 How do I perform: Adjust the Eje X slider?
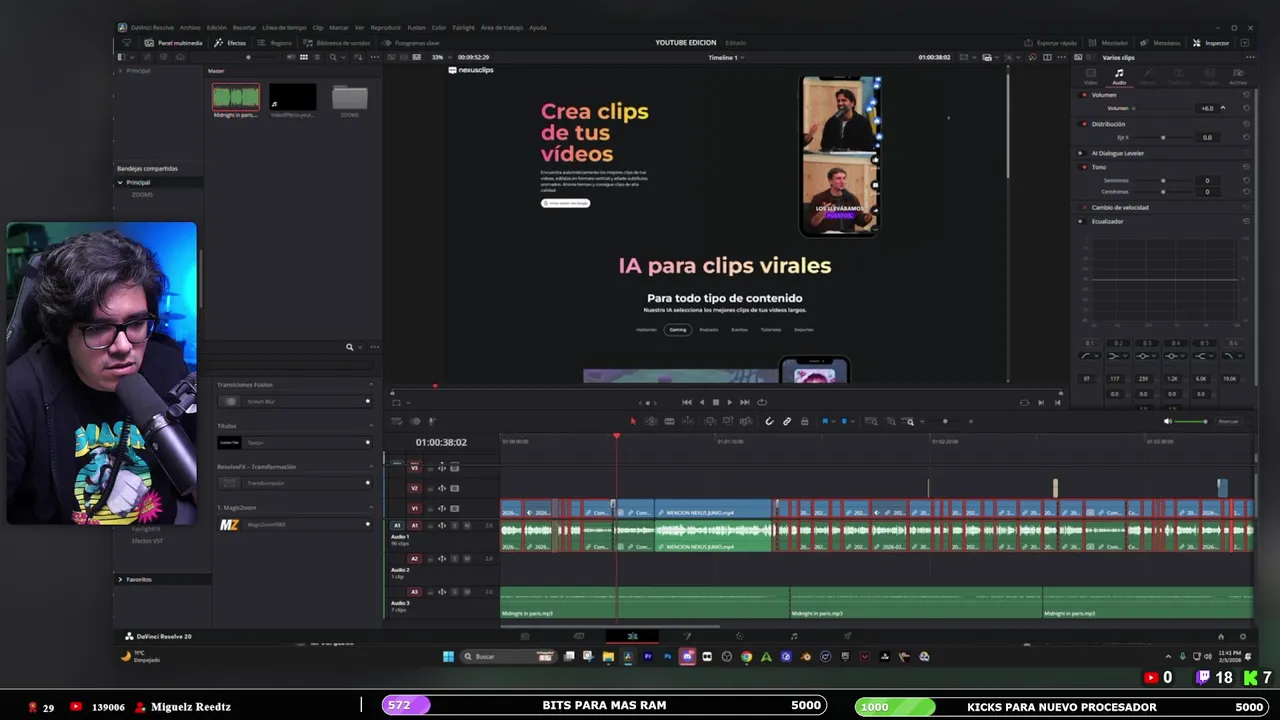click(1162, 137)
